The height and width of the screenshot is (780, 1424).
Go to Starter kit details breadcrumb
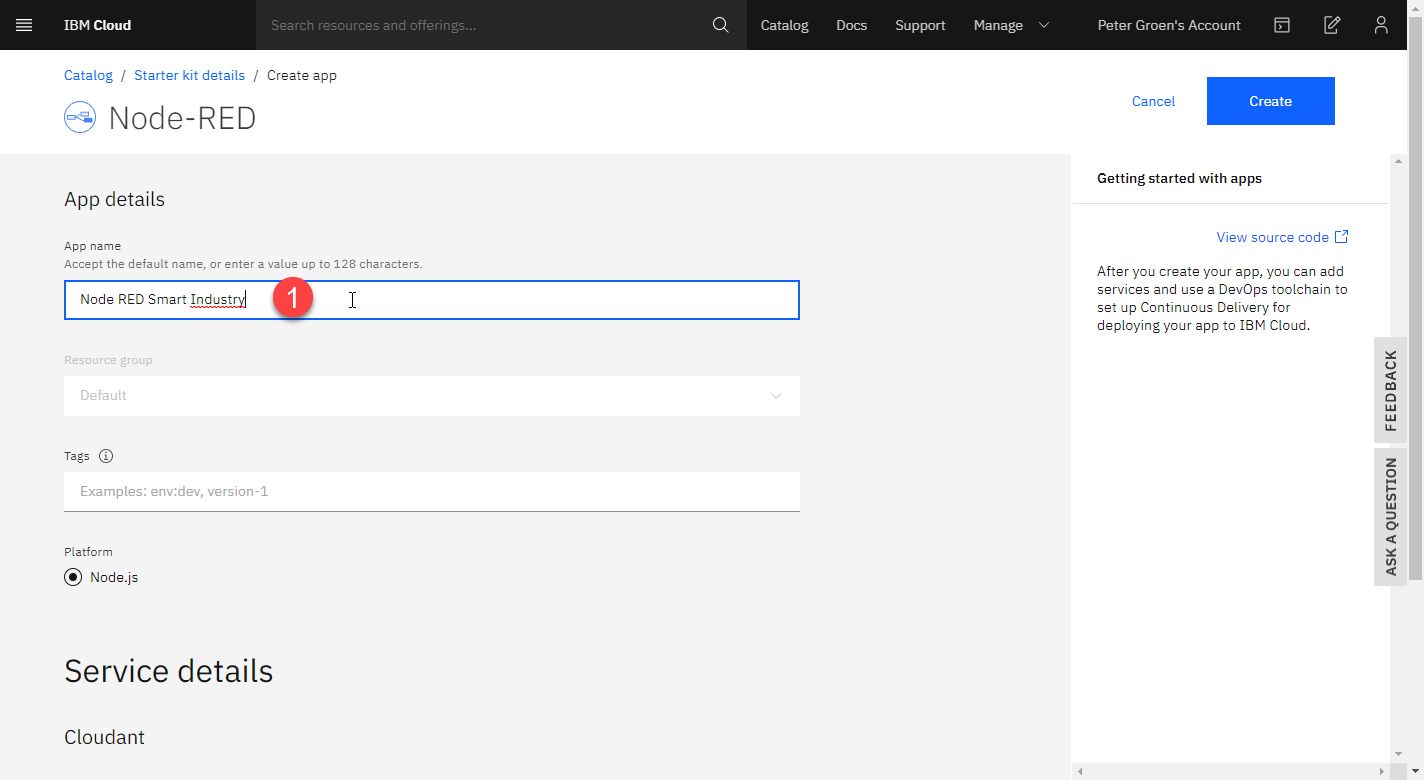189,75
